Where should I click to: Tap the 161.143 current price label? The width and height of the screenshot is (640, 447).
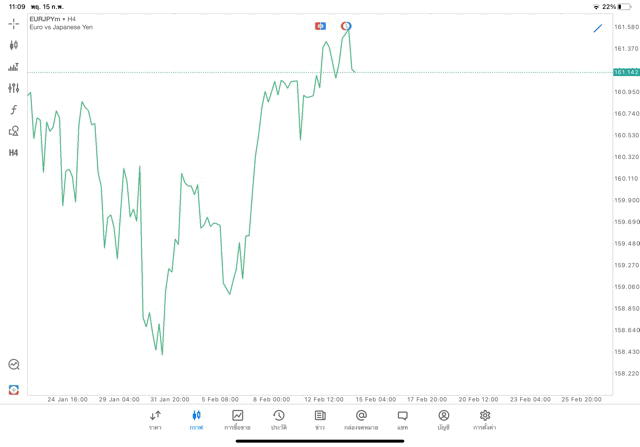[x=626, y=72]
